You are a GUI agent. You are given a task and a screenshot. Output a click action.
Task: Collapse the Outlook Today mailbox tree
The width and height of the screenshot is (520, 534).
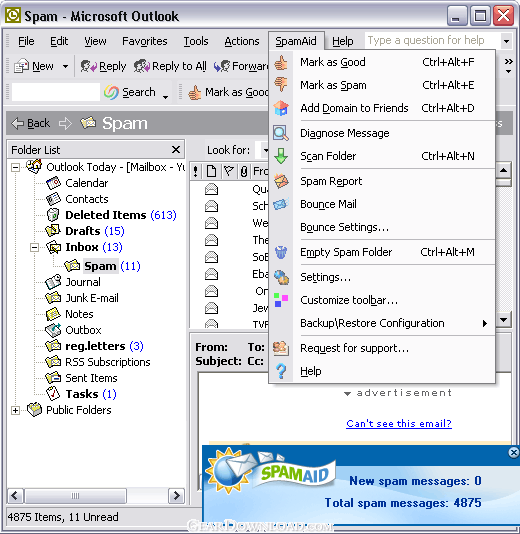coord(15,167)
